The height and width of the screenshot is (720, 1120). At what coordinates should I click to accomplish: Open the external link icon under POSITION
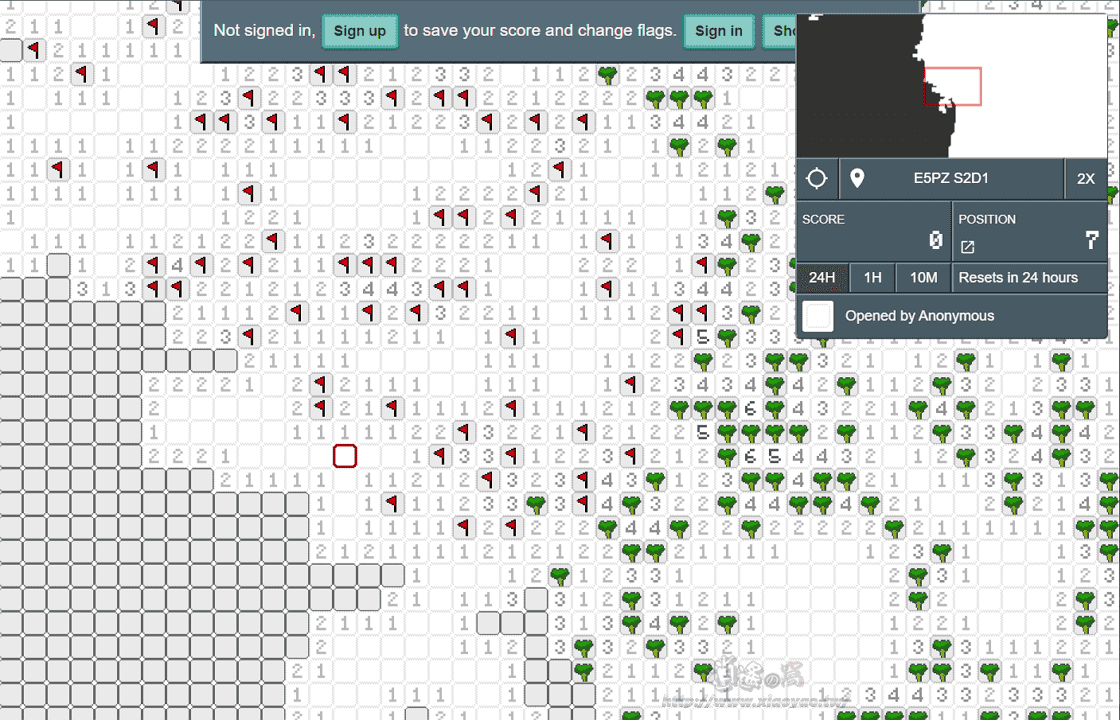968,247
